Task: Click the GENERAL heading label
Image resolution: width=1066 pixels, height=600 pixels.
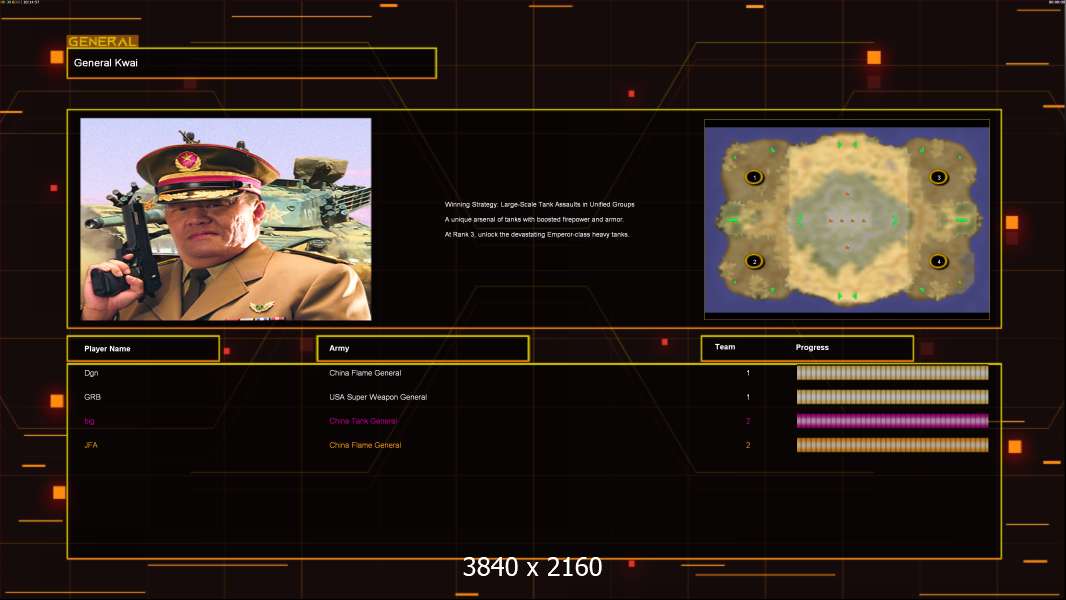Action: (x=103, y=41)
